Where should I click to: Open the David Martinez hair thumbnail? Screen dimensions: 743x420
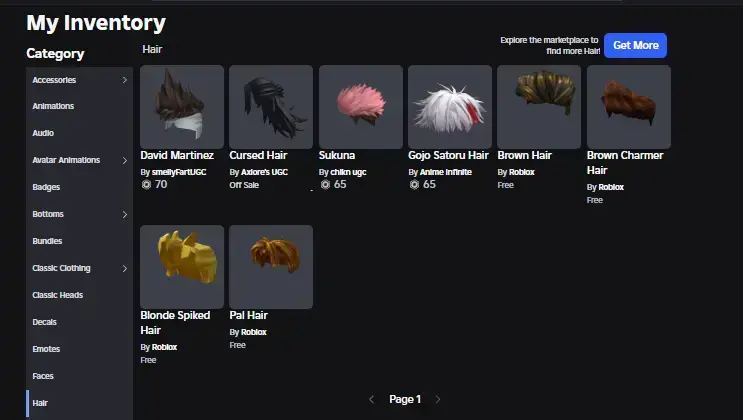182,107
